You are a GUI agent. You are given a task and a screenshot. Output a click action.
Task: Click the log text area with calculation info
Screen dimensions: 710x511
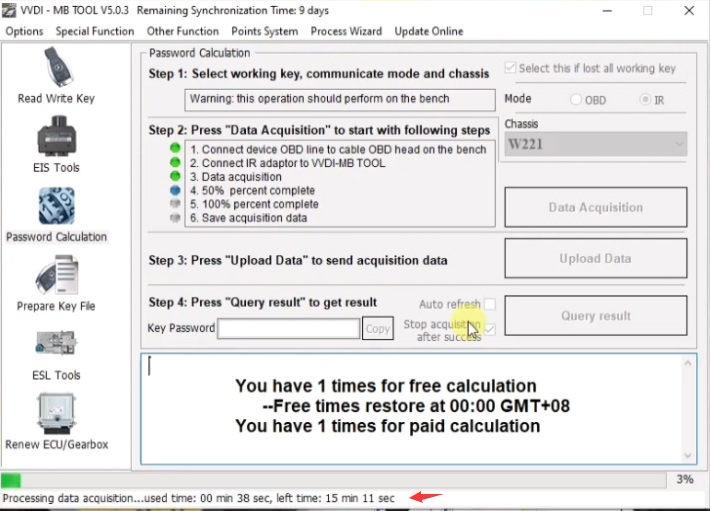(418, 409)
